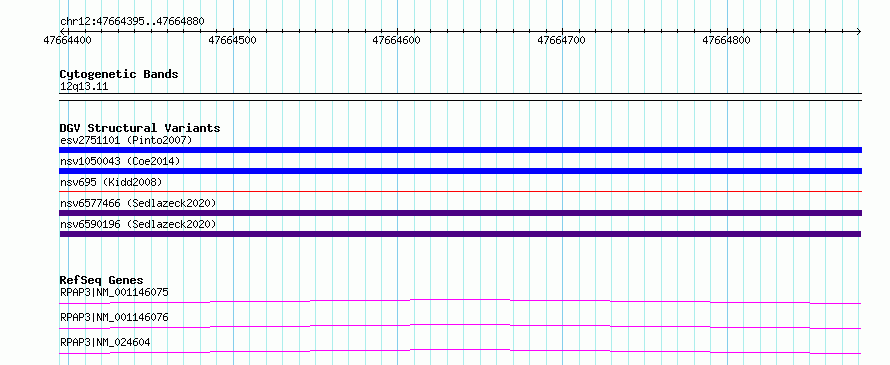Click the RefSeq Genes track title
This screenshot has width=890, height=365.
tap(101, 280)
